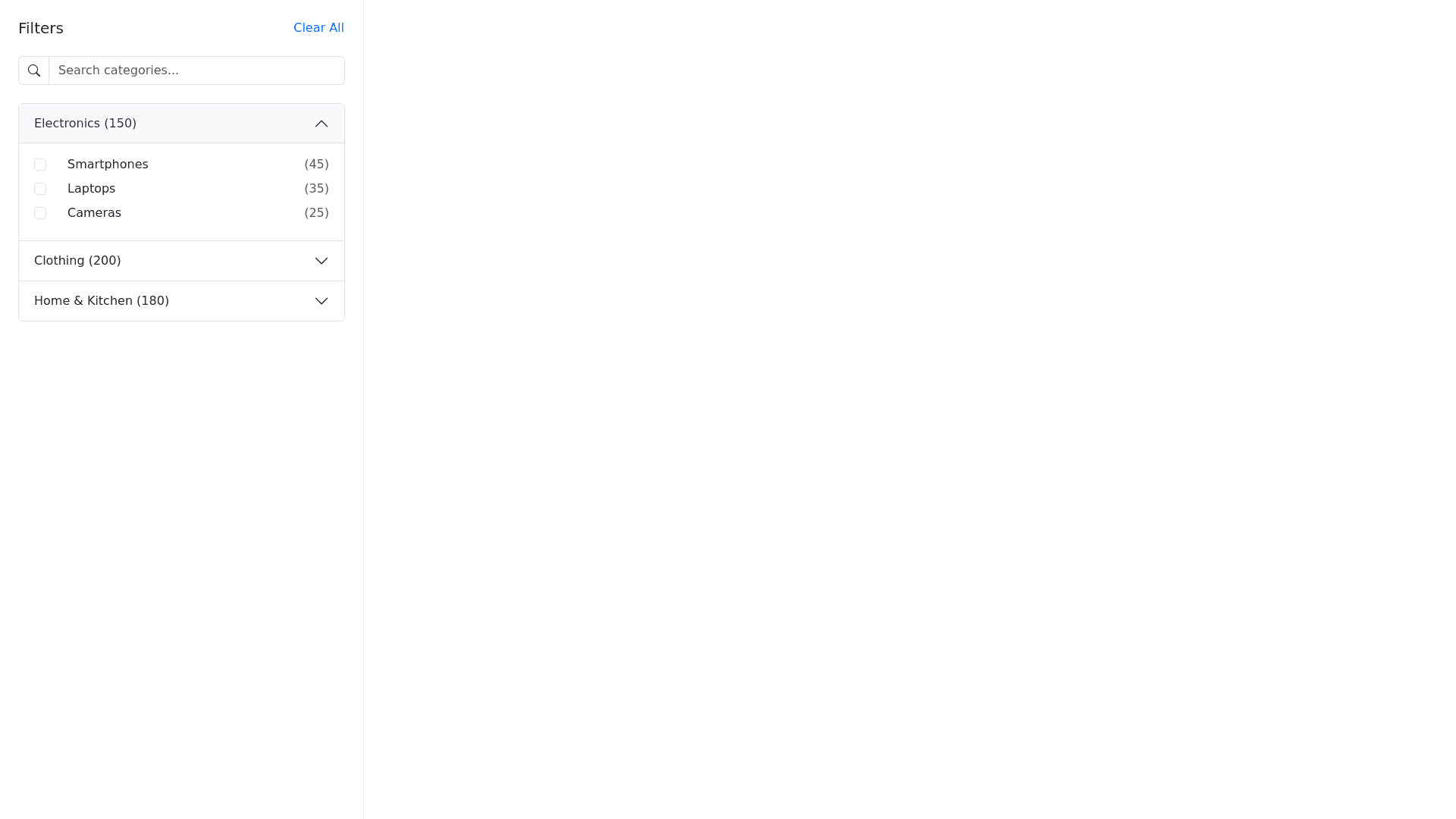The image size is (1456, 819).
Task: Open the Clothing (200) section header
Action: click(x=77, y=261)
